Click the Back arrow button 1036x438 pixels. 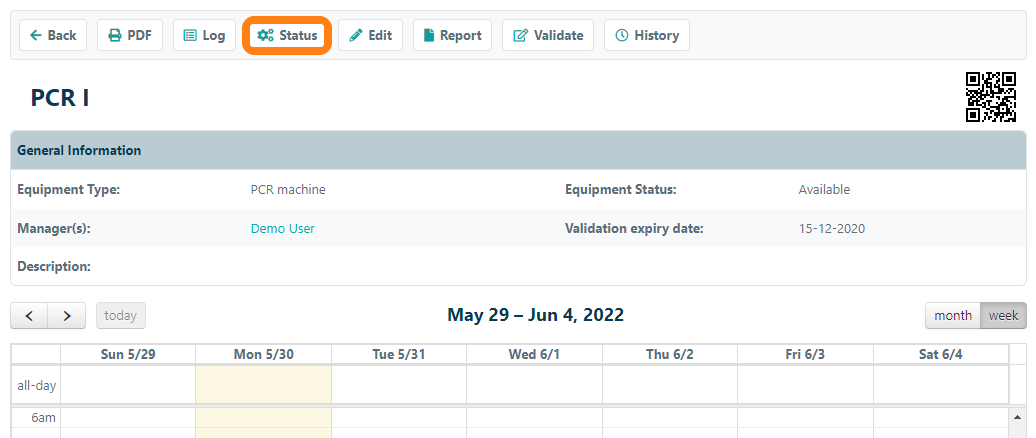pos(53,35)
